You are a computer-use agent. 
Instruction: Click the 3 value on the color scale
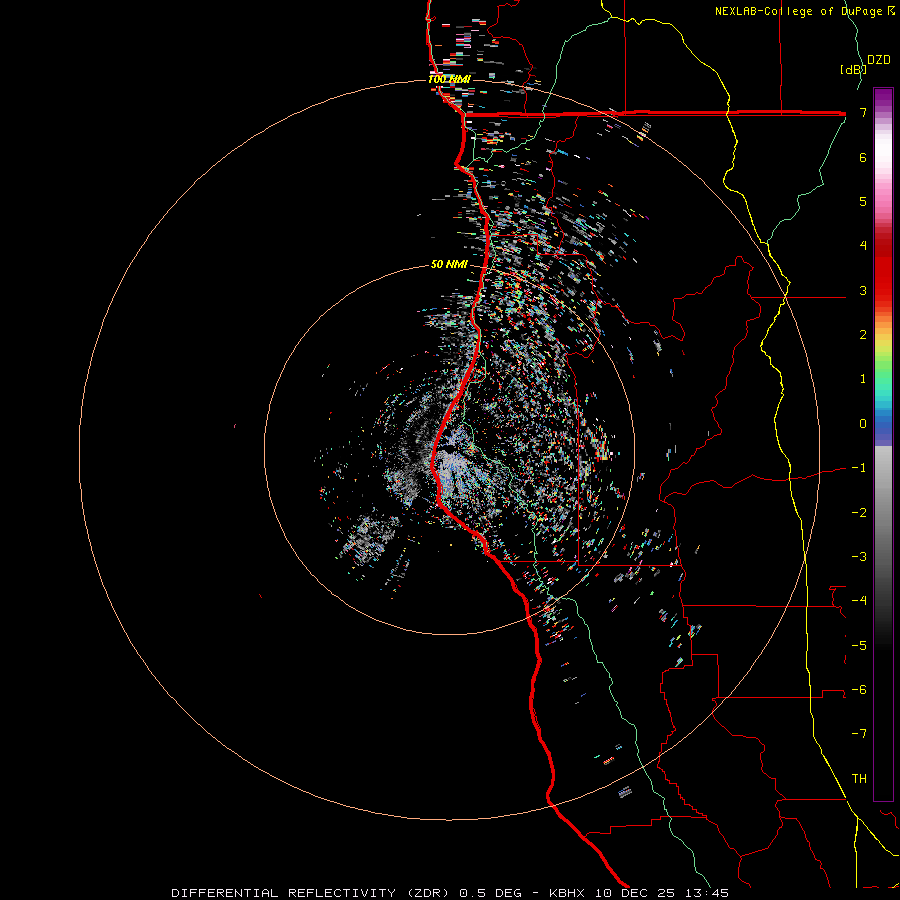863,290
